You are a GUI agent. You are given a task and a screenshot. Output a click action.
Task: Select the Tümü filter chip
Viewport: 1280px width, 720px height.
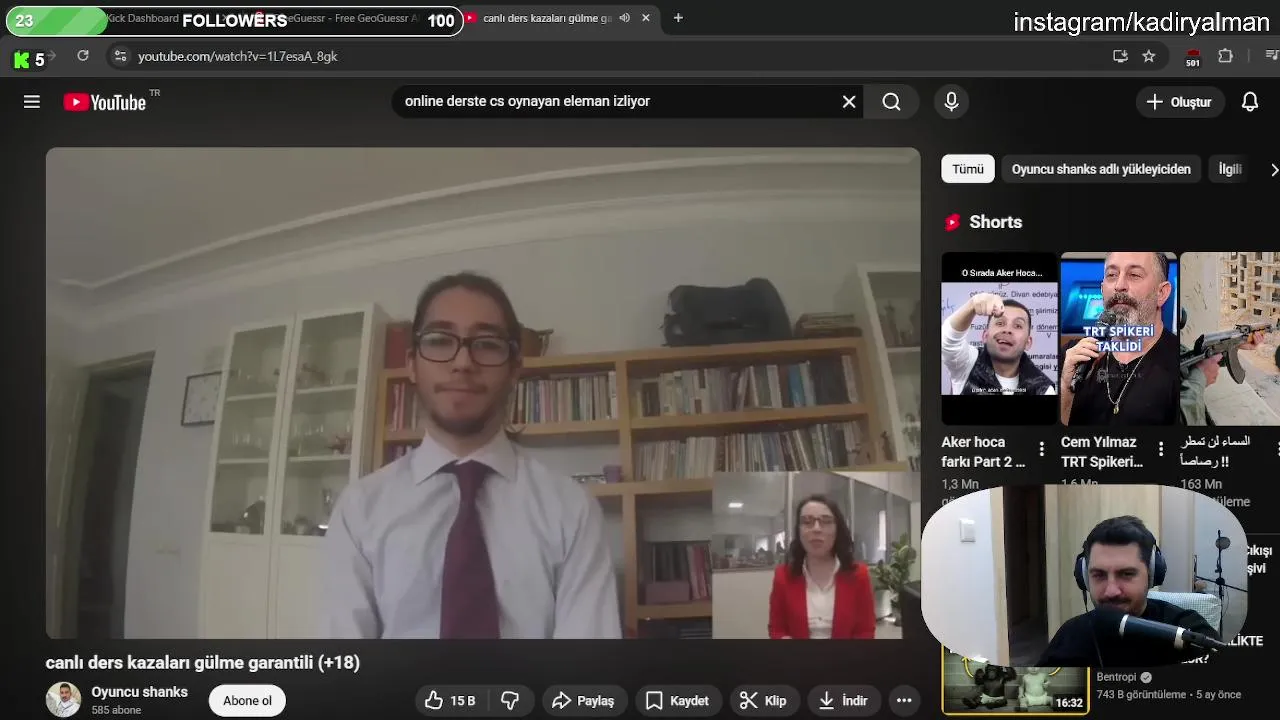[967, 169]
